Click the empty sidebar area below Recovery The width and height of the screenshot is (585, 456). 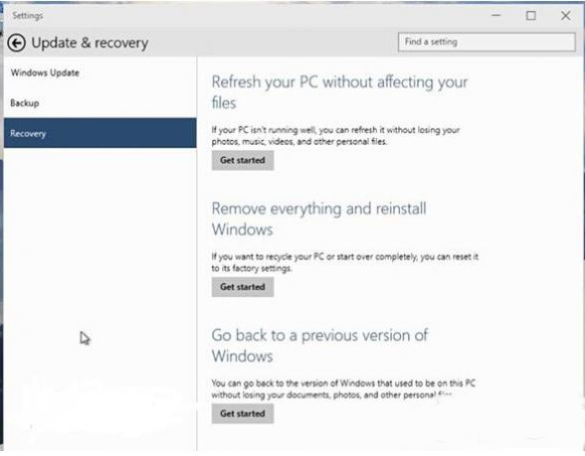coord(100,299)
